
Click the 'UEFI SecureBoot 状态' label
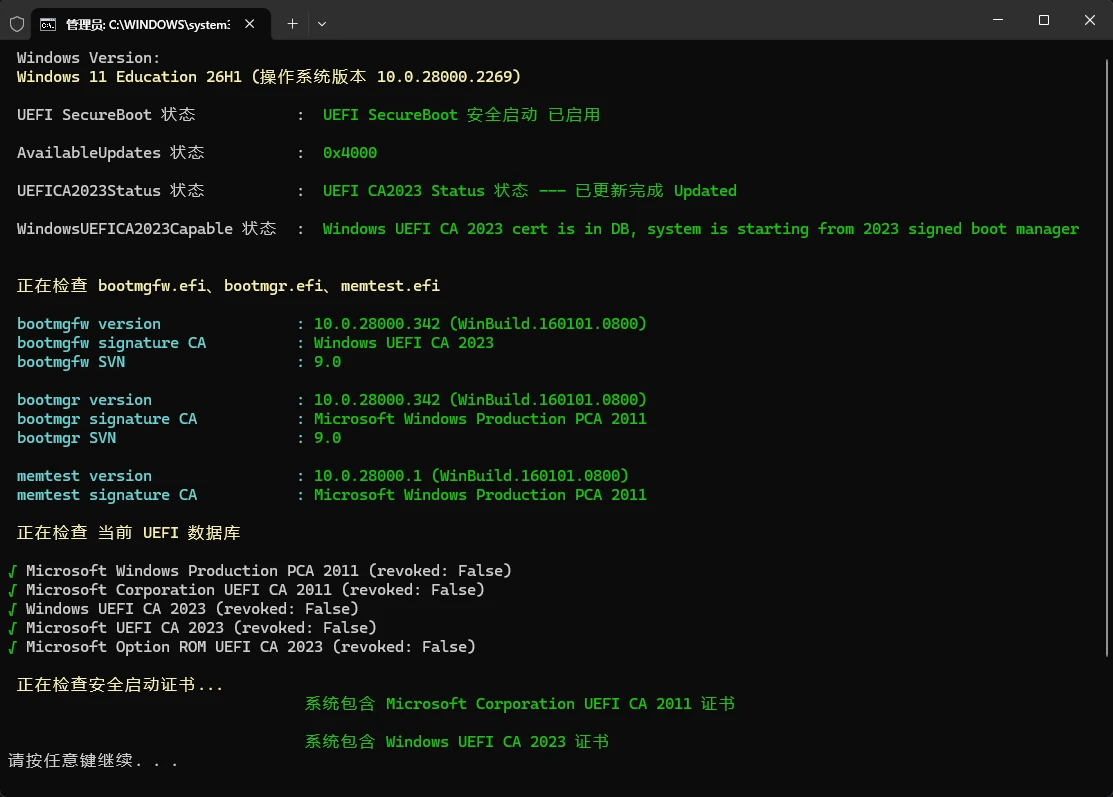[106, 115]
